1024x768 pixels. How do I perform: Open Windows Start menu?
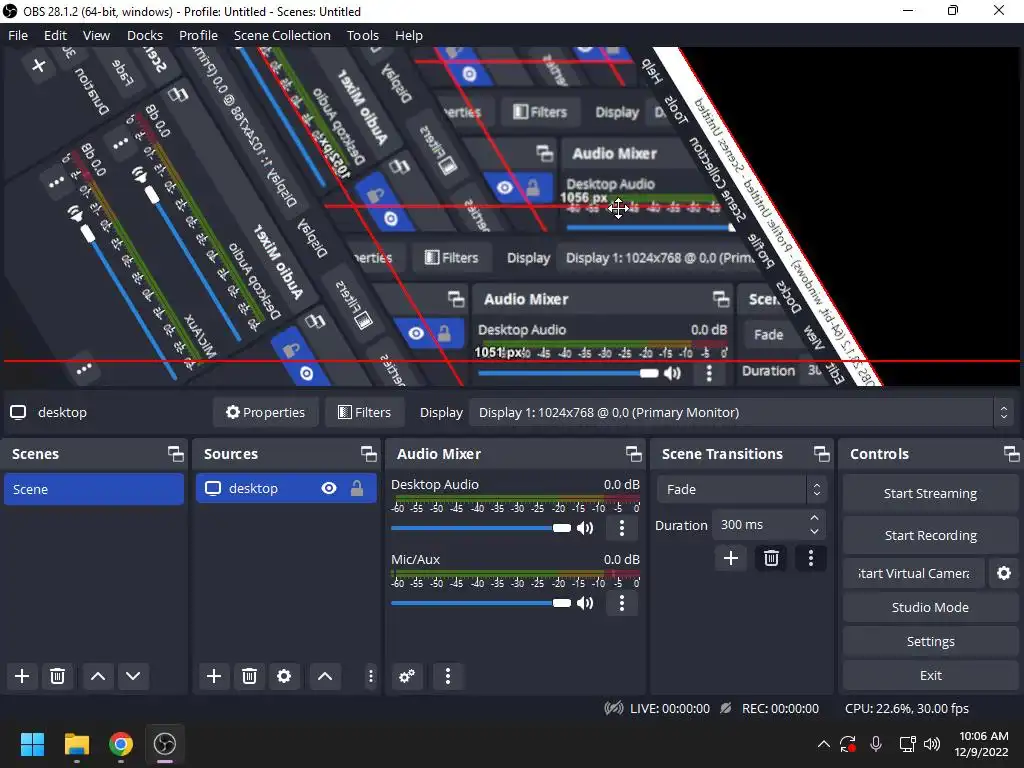(x=32, y=744)
